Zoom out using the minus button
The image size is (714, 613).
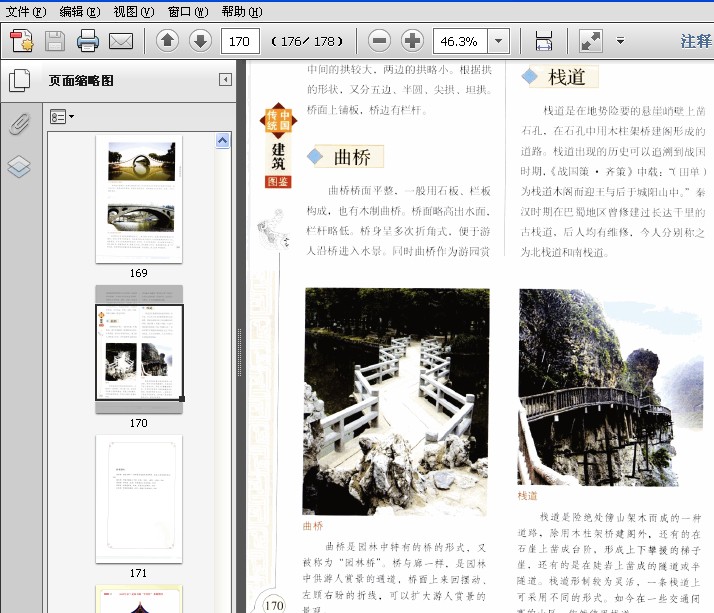(379, 41)
